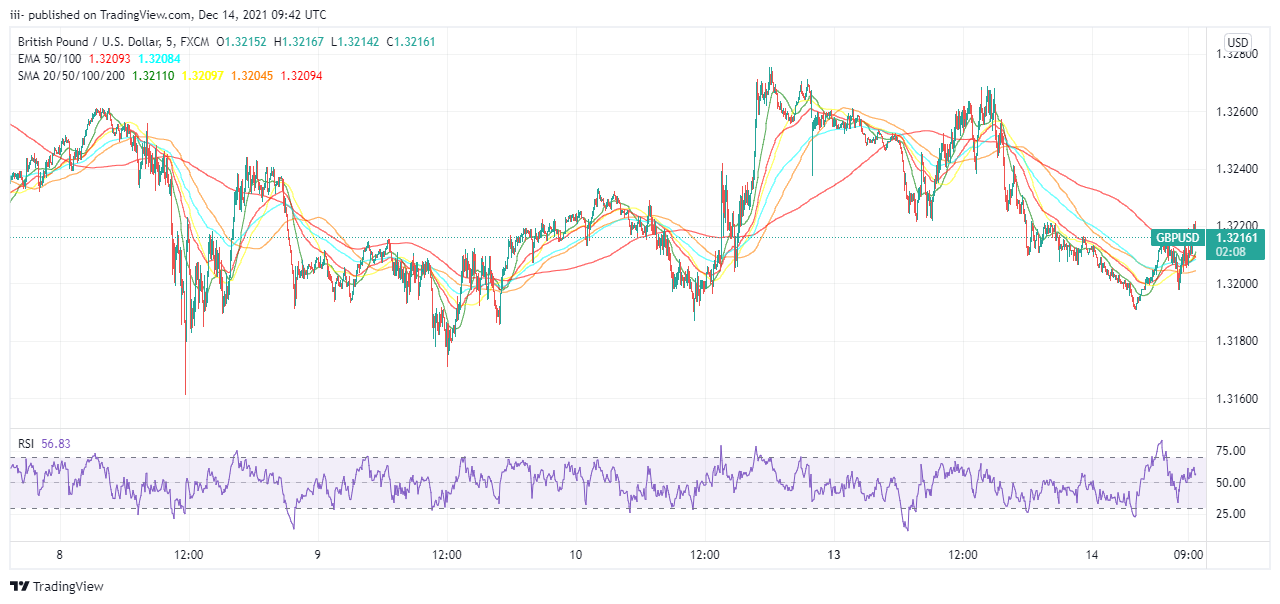The image size is (1280, 604).
Task: Click the EMA value 1.32093 in red
Action: coord(112,59)
